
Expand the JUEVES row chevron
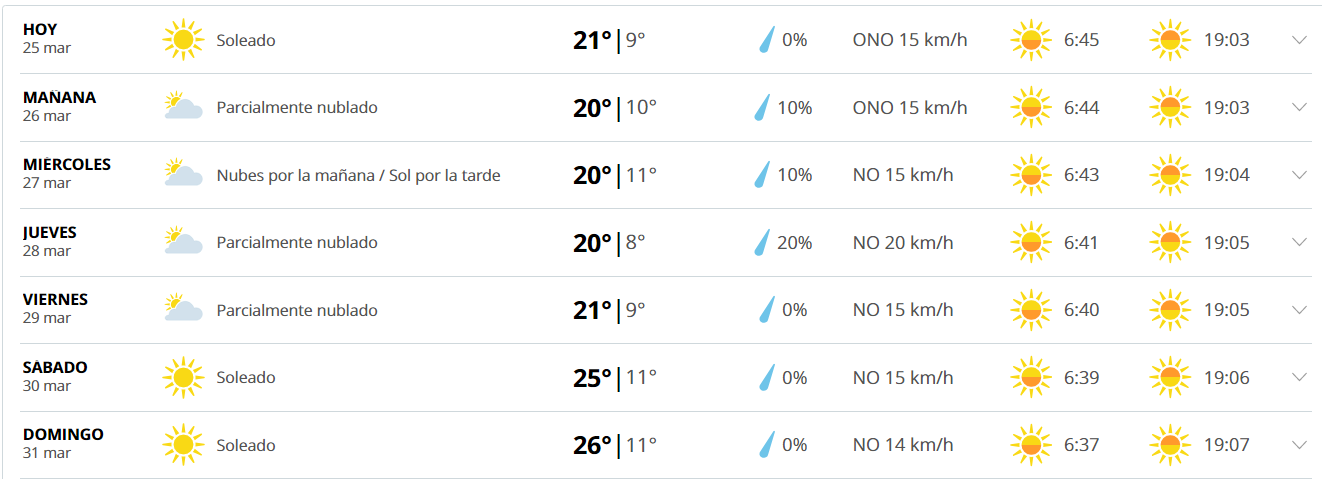coord(1300,242)
